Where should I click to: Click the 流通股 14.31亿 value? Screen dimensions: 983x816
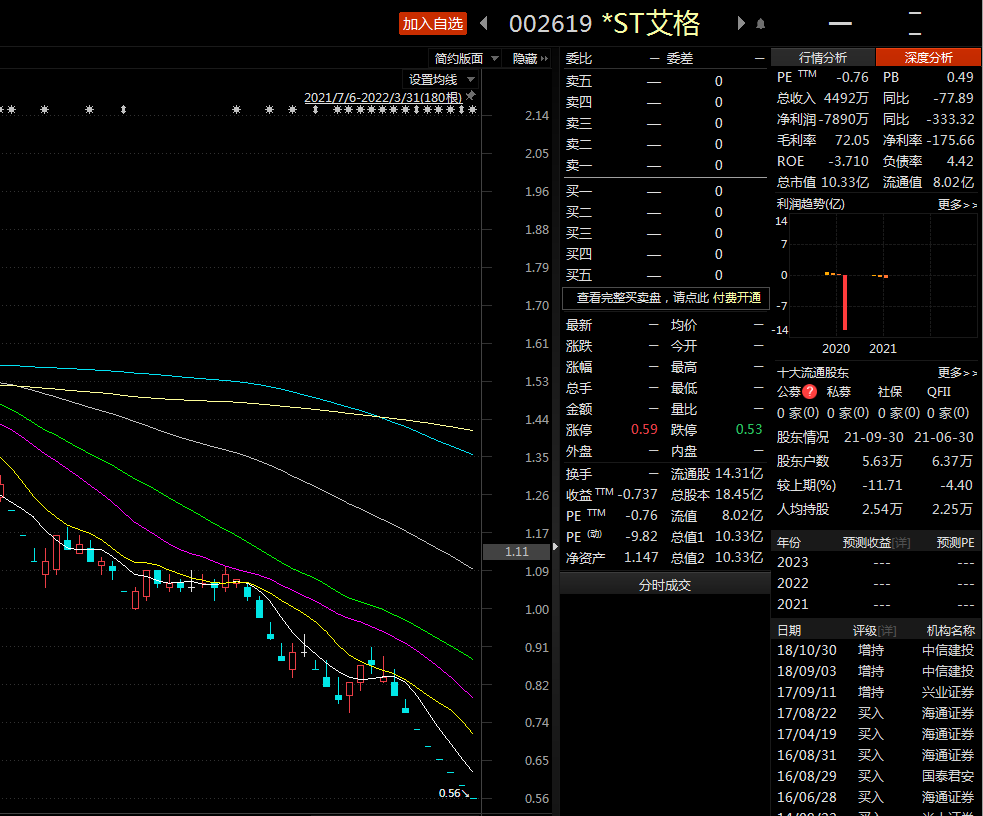(x=739, y=474)
